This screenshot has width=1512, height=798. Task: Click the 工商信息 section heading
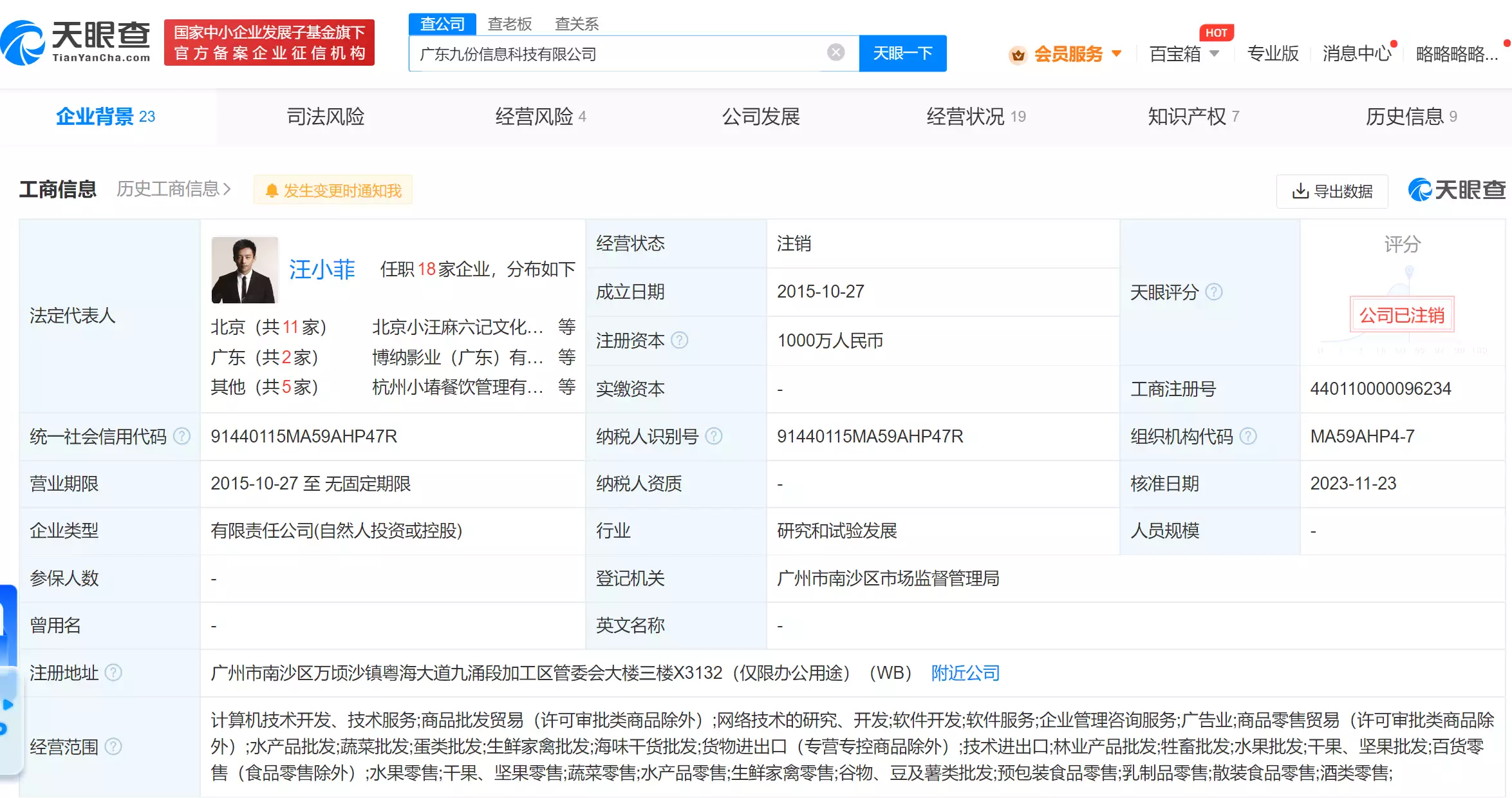click(x=57, y=189)
